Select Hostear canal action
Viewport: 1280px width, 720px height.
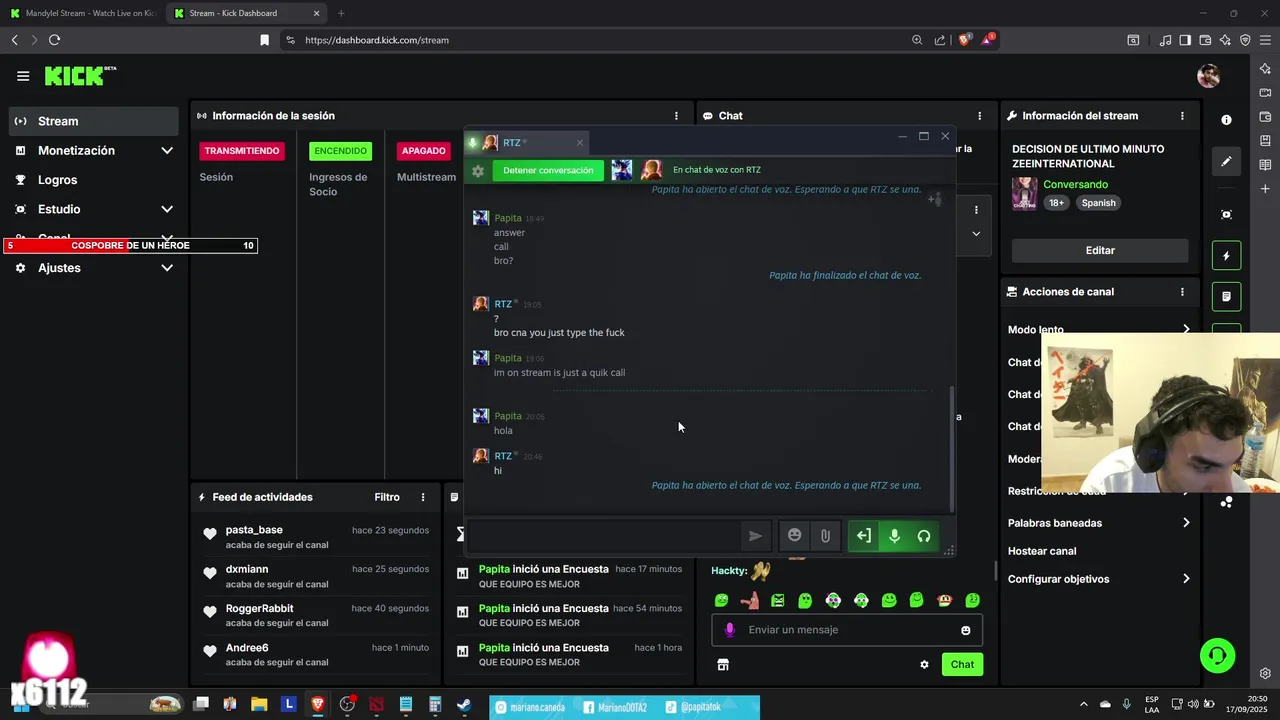click(x=1042, y=551)
